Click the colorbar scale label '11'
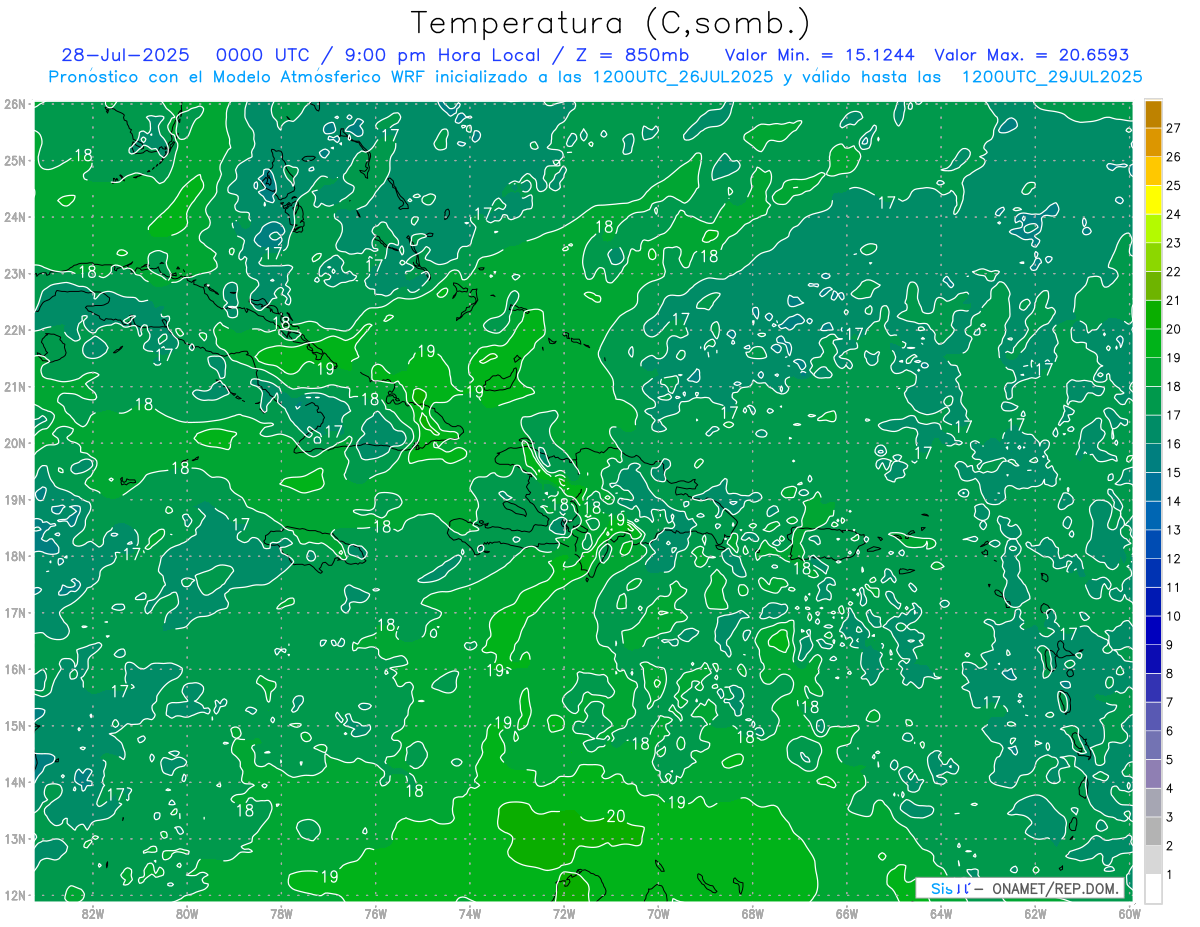This screenshot has height=927, width=1200. point(1173,587)
